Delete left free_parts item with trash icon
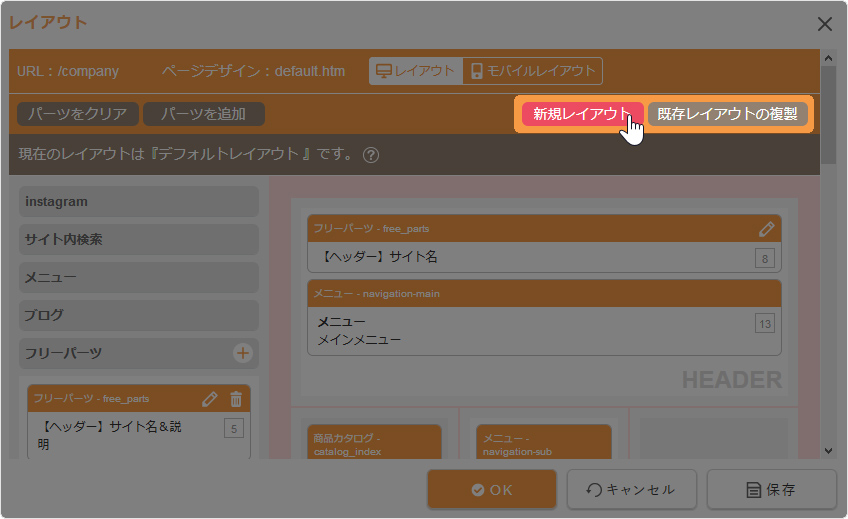This screenshot has height=519, width=848. click(236, 399)
